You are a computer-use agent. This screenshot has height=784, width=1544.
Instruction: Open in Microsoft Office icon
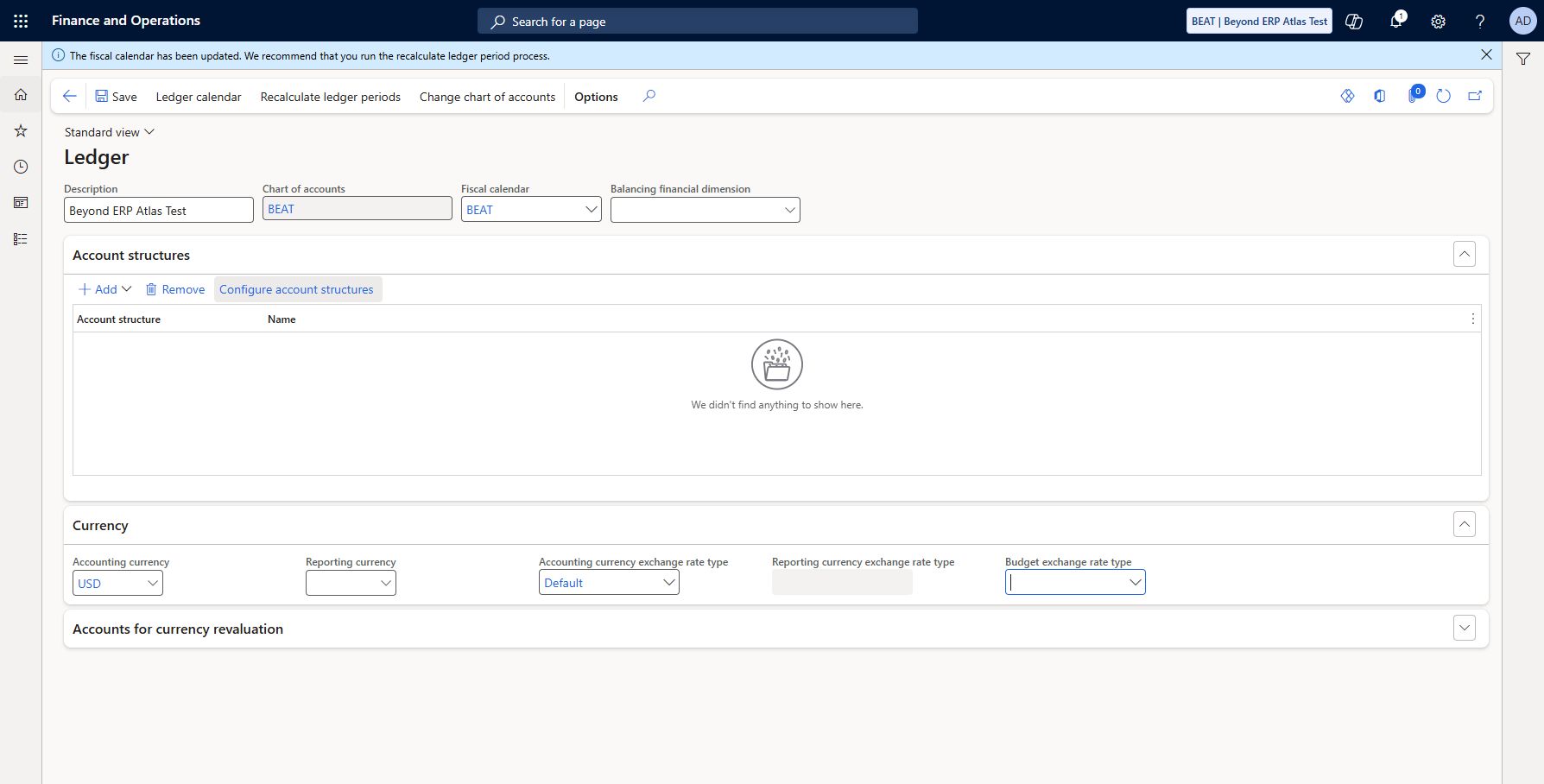coord(1380,96)
